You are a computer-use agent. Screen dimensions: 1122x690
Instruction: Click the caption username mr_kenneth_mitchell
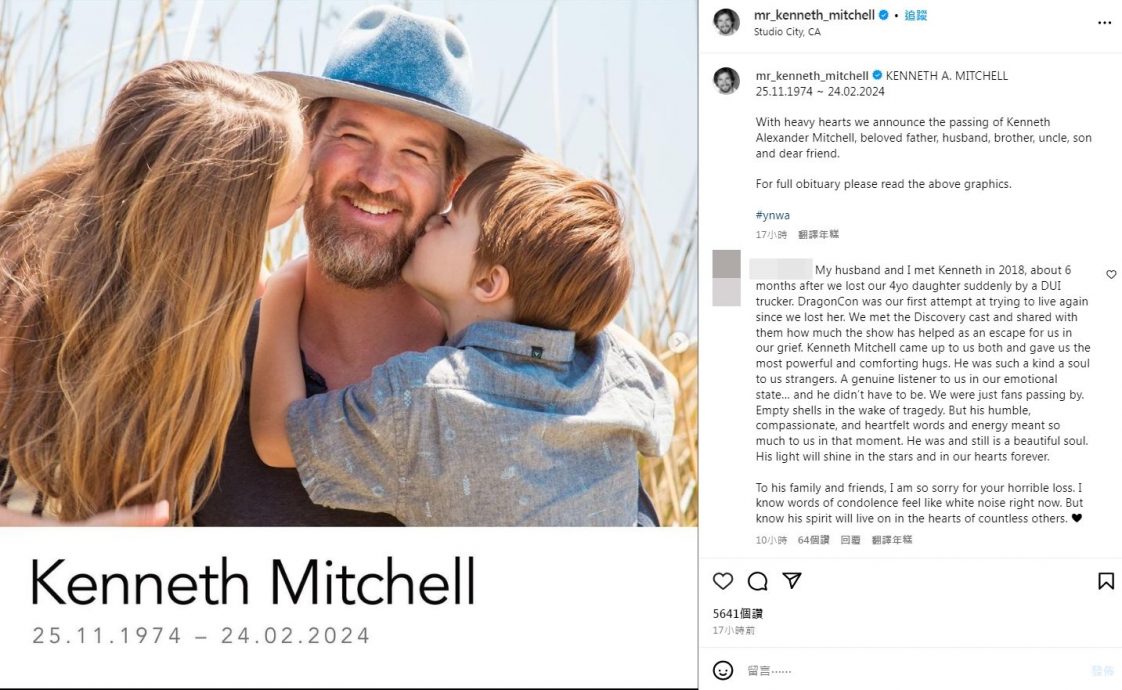[x=811, y=76]
